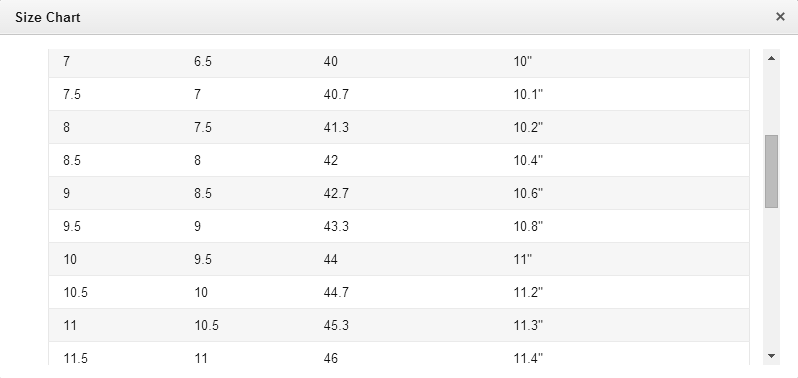
Task: Click the 42.7 European size cell
Action: [x=336, y=193]
